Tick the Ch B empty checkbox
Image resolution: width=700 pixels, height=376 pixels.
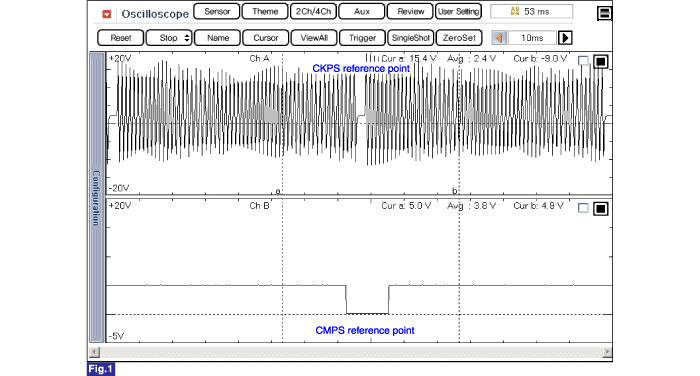pyautogui.click(x=583, y=208)
